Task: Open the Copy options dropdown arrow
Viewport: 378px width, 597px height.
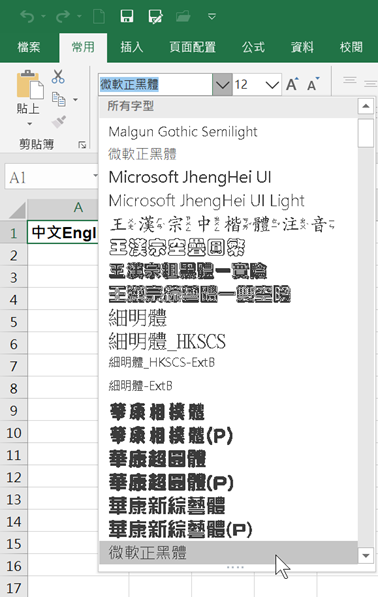Action: pyautogui.click(x=75, y=100)
